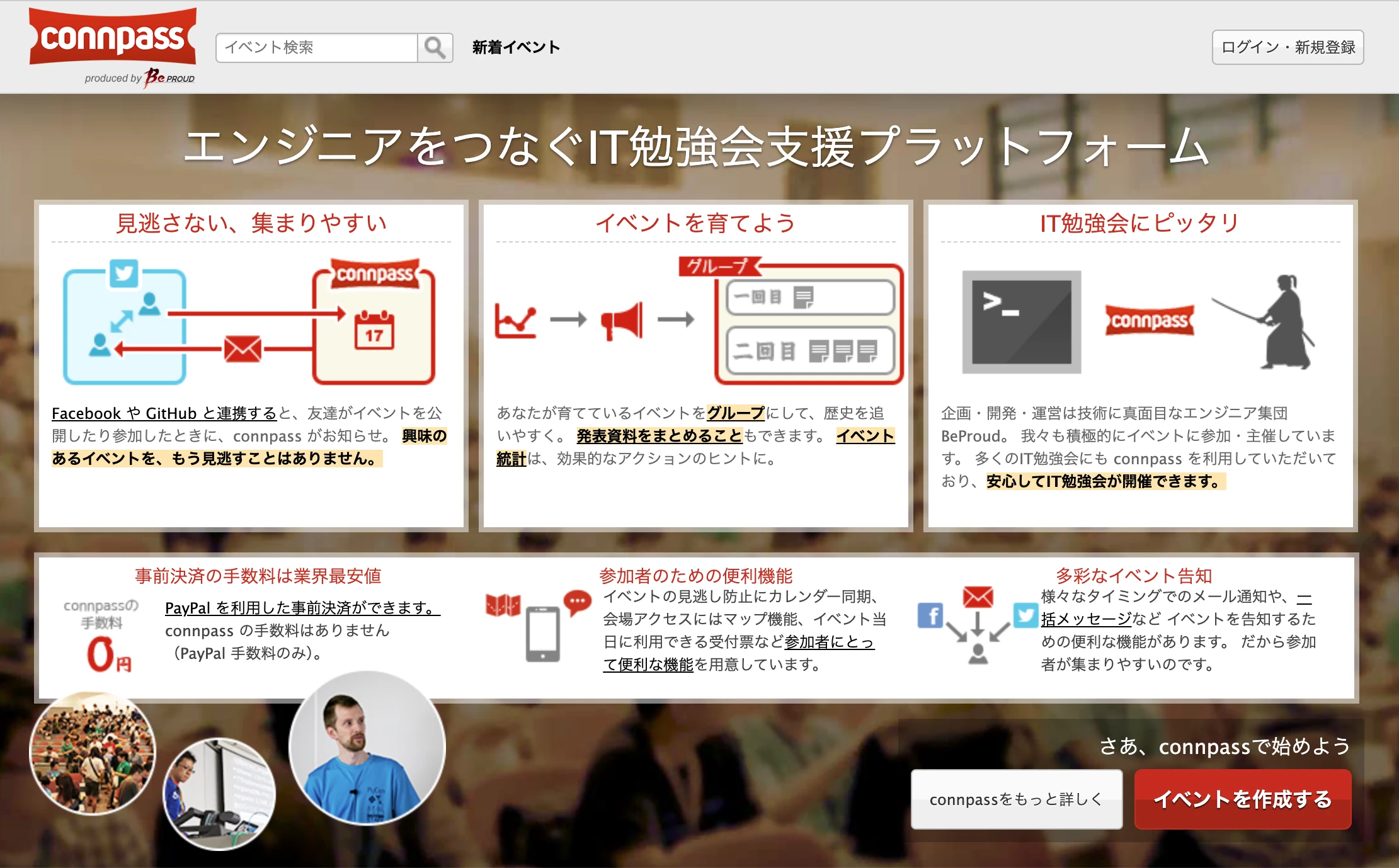
Task: Click the connpass badge between terminal and samurai
Action: tap(1149, 320)
